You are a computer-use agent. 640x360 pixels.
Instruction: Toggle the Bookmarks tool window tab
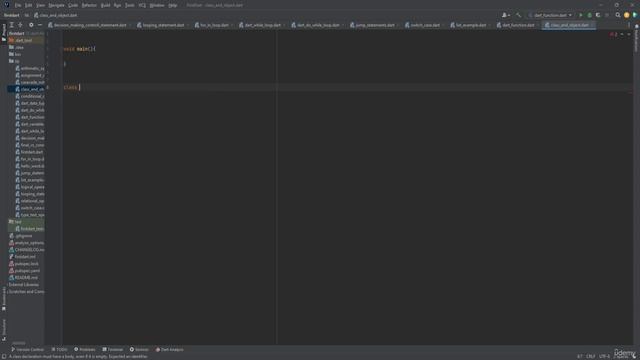coord(4,299)
